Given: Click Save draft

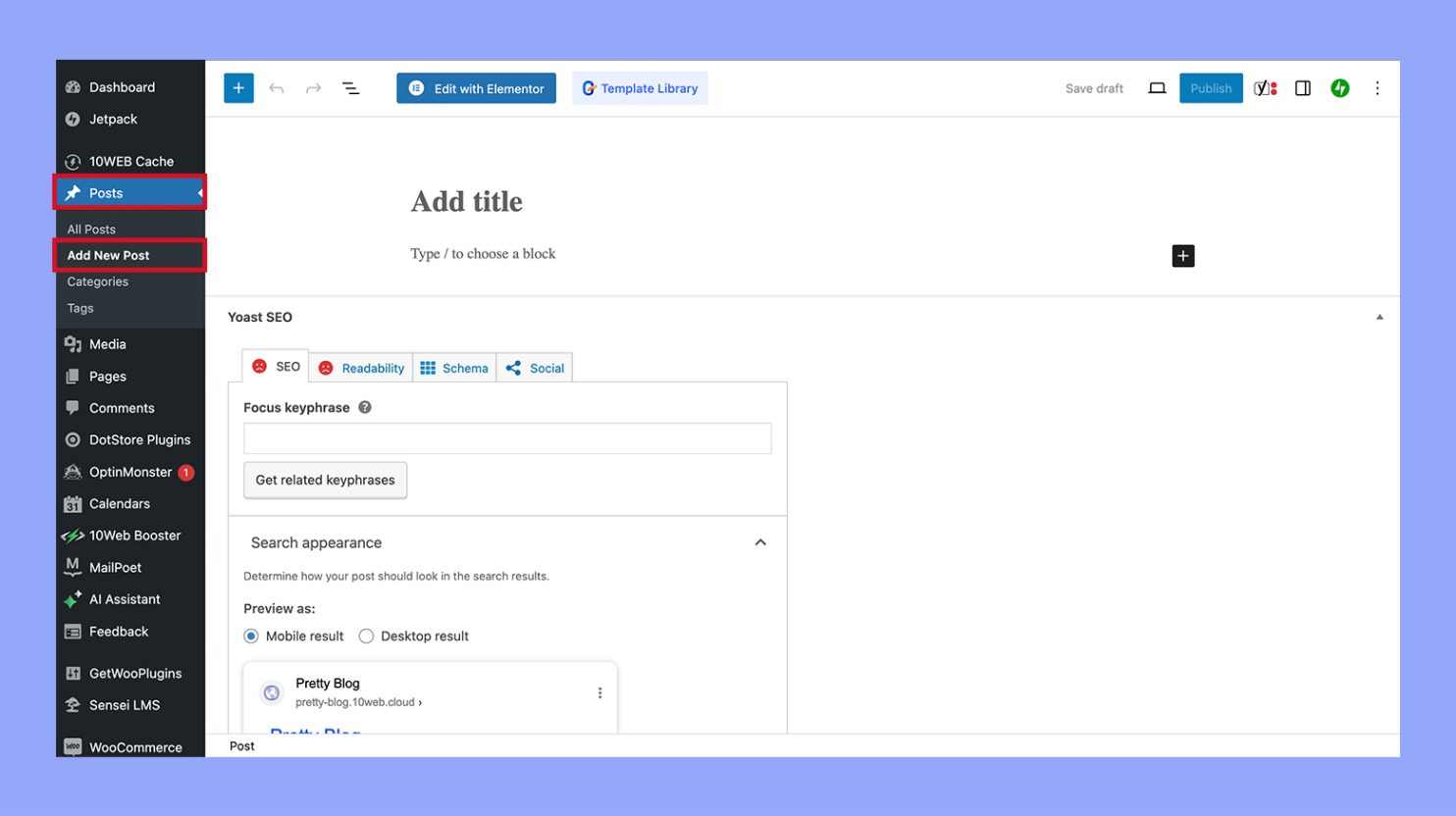Looking at the screenshot, I should pos(1094,88).
